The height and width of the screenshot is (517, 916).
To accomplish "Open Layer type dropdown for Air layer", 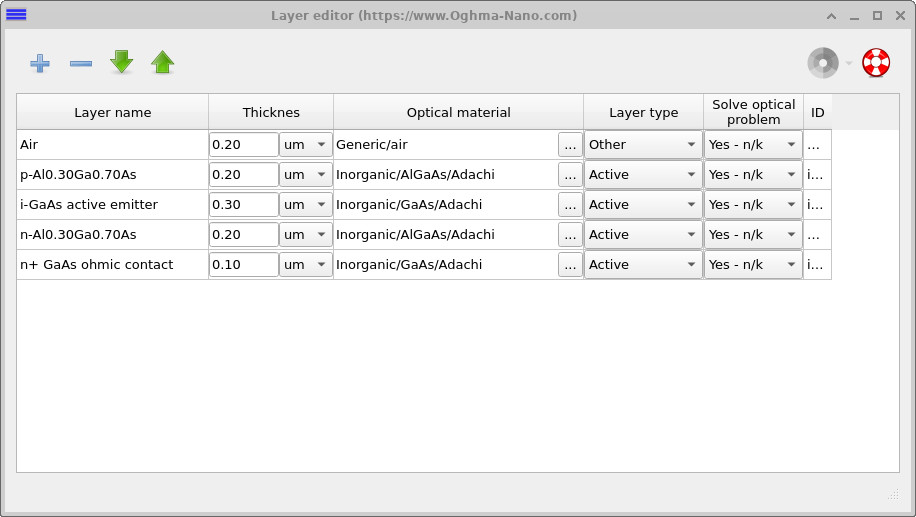I will pyautogui.click(x=643, y=144).
